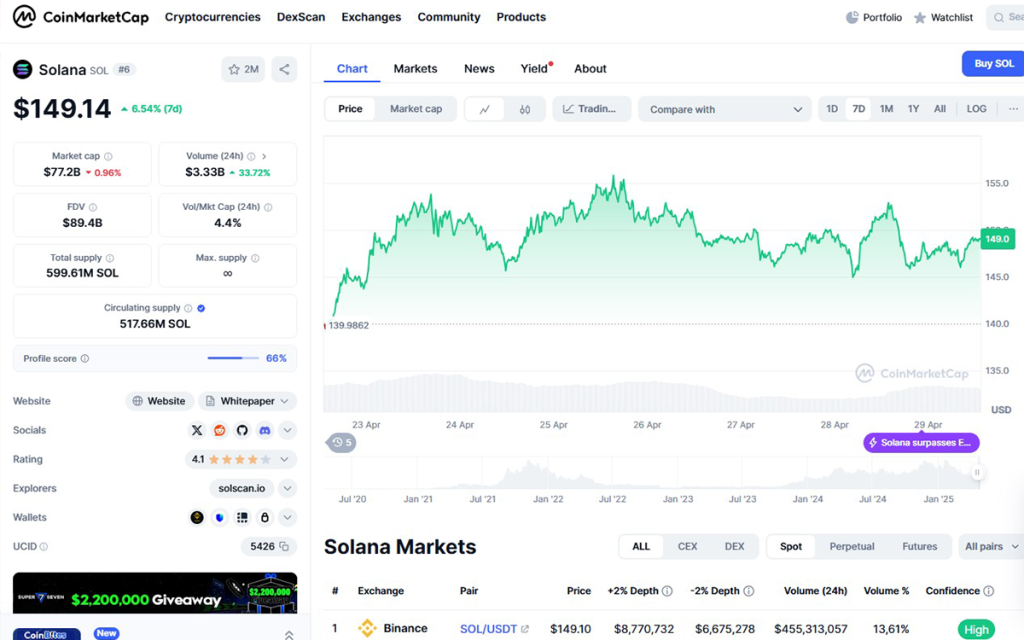Select the candlestick chart style
The width and height of the screenshot is (1024, 640).
(525, 109)
